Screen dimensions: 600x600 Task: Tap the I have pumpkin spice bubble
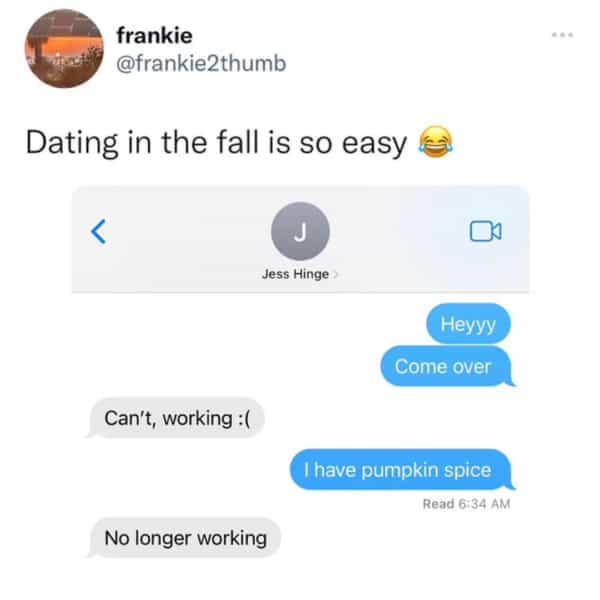(x=402, y=470)
